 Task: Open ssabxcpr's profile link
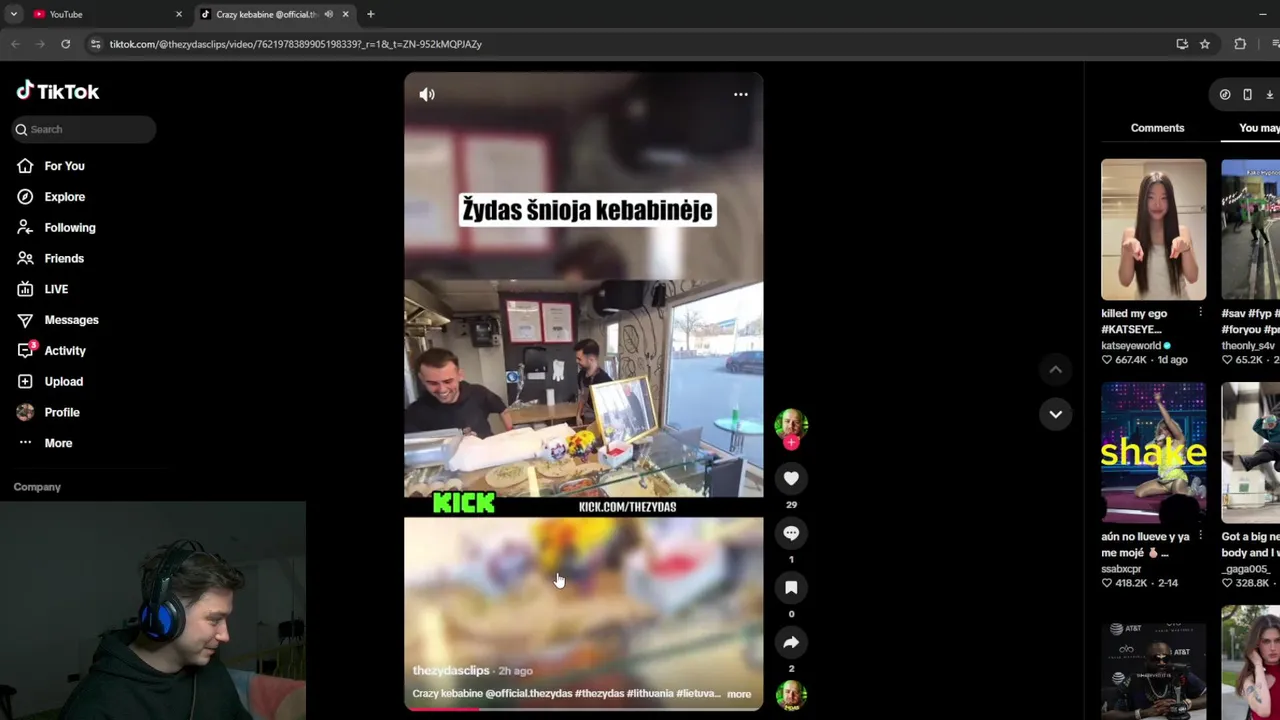pyautogui.click(x=1121, y=569)
